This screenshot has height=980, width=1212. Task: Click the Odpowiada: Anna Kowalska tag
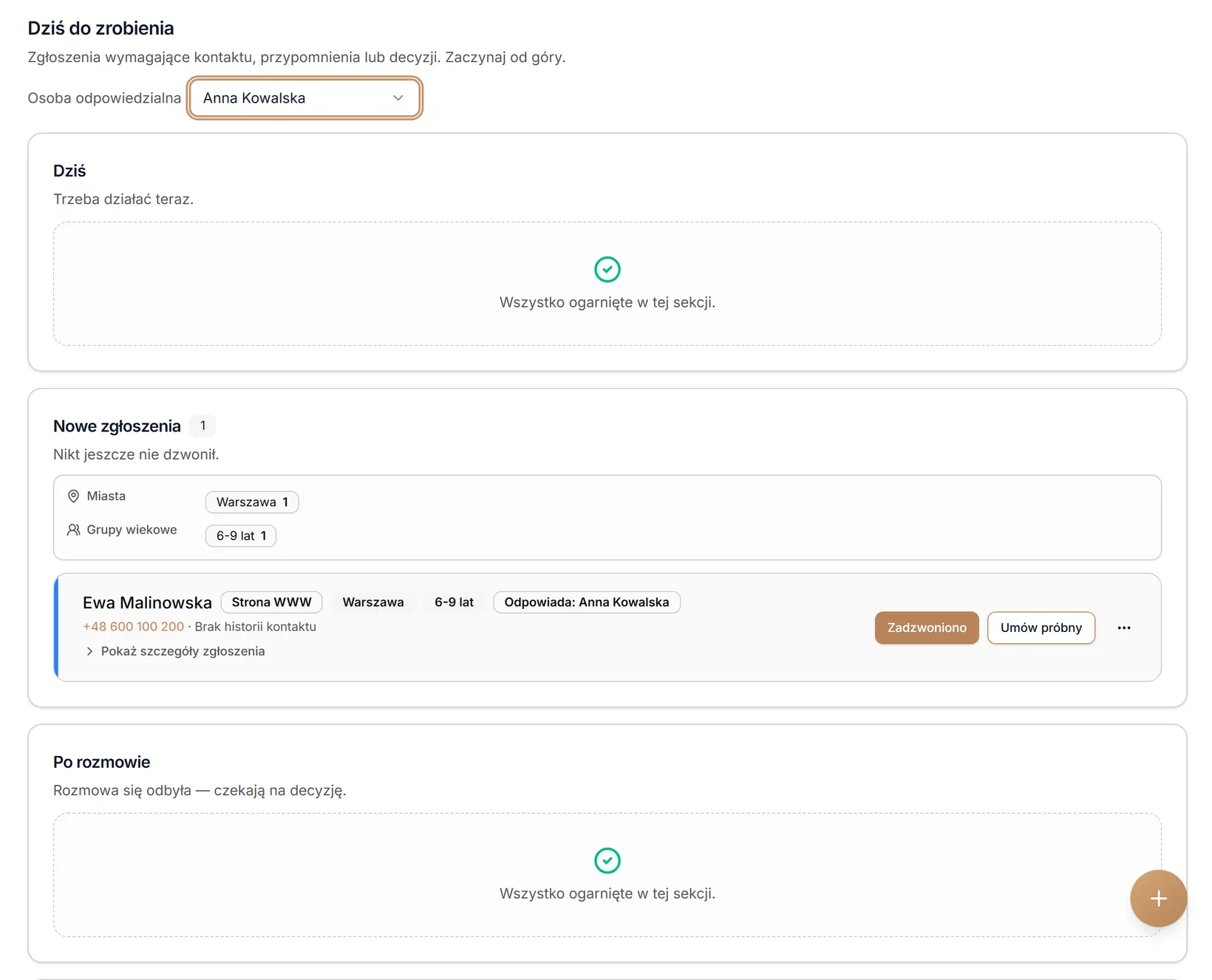(x=587, y=602)
